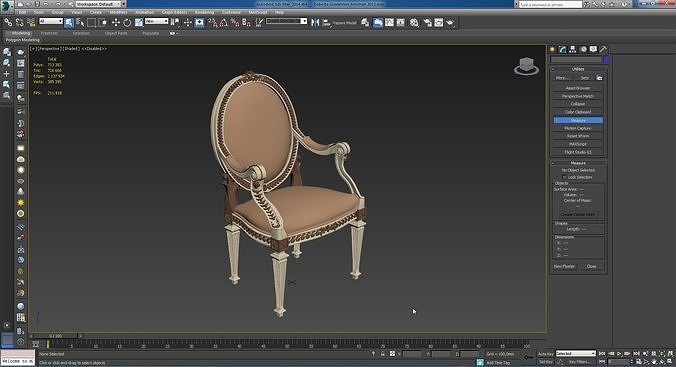
Task: Collapse the Utilities rollout
Action: point(578,69)
